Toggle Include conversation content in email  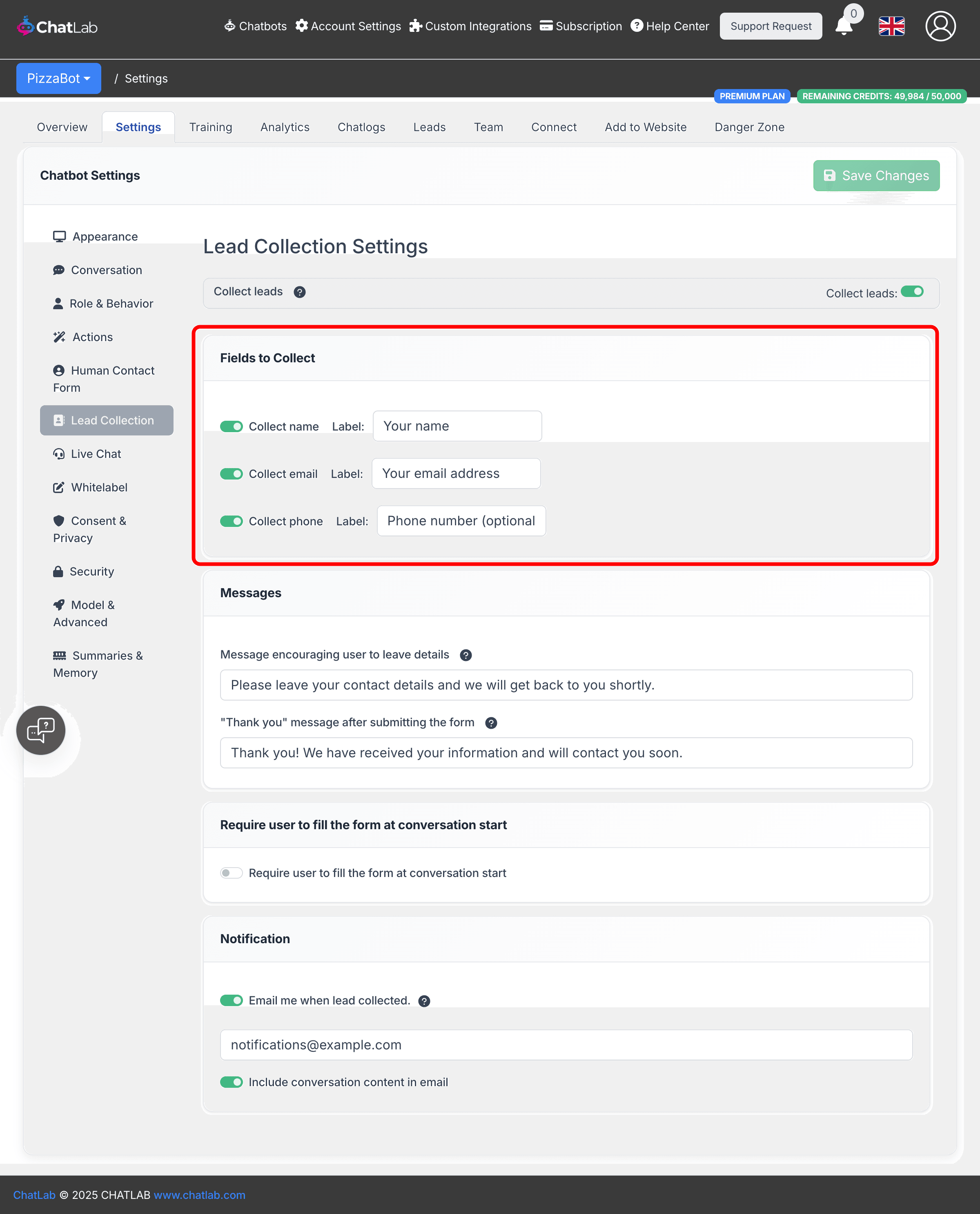pyautogui.click(x=232, y=1082)
